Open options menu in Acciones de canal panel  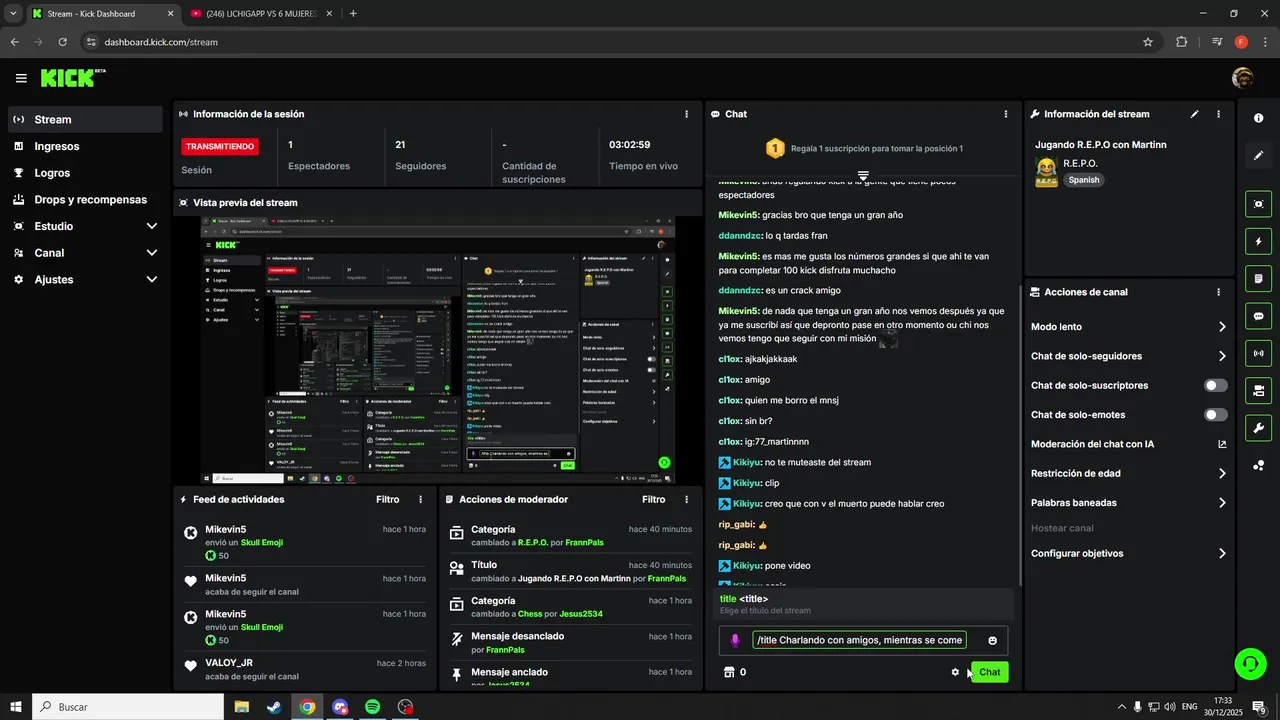point(1218,292)
